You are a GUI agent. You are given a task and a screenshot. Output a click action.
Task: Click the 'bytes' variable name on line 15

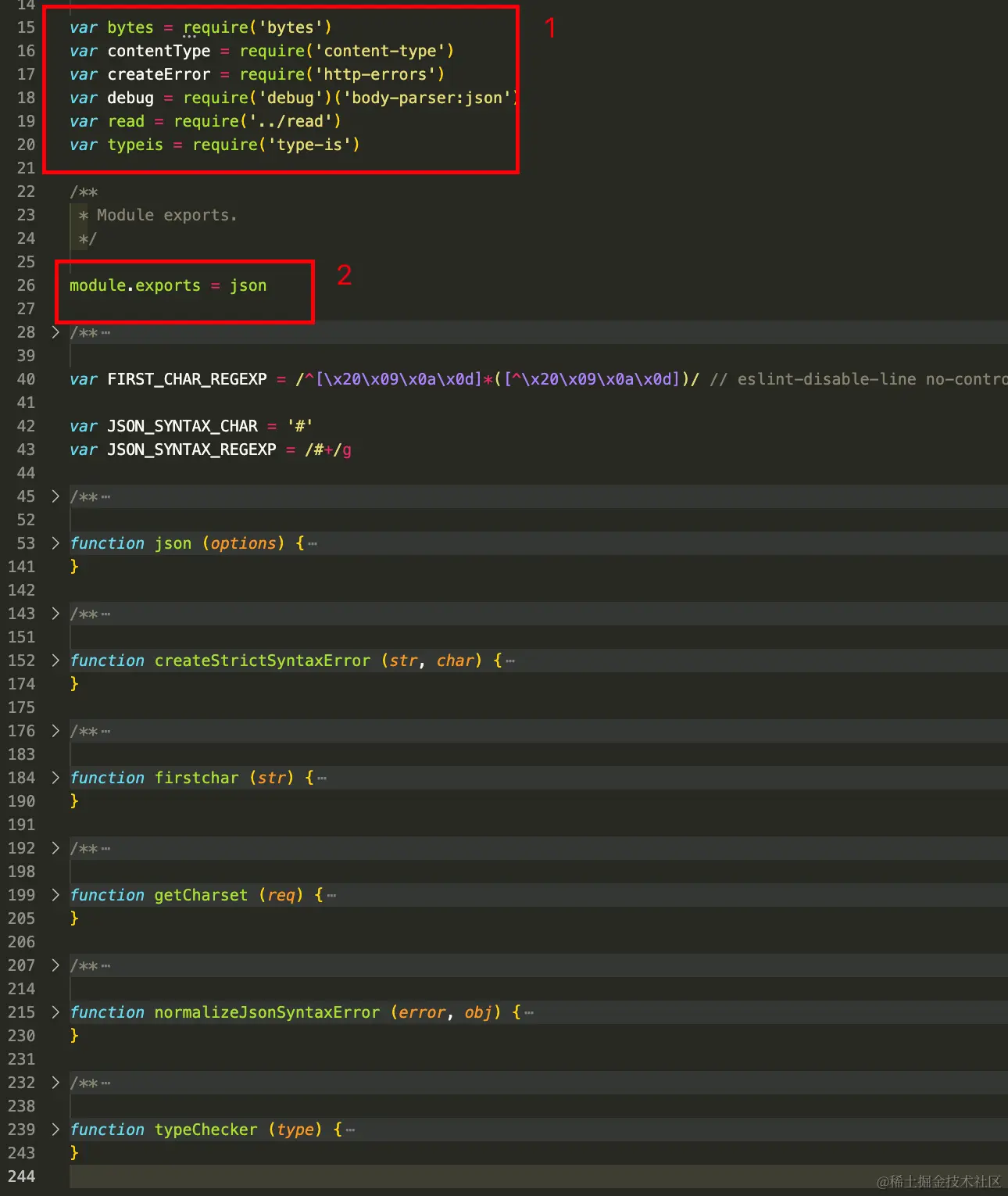[x=130, y=27]
